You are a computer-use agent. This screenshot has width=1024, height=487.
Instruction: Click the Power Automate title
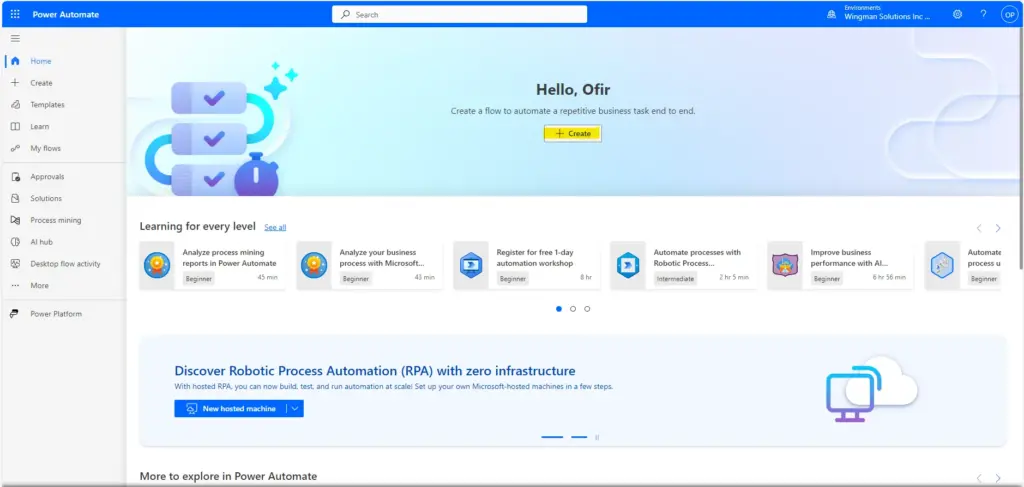coord(66,14)
